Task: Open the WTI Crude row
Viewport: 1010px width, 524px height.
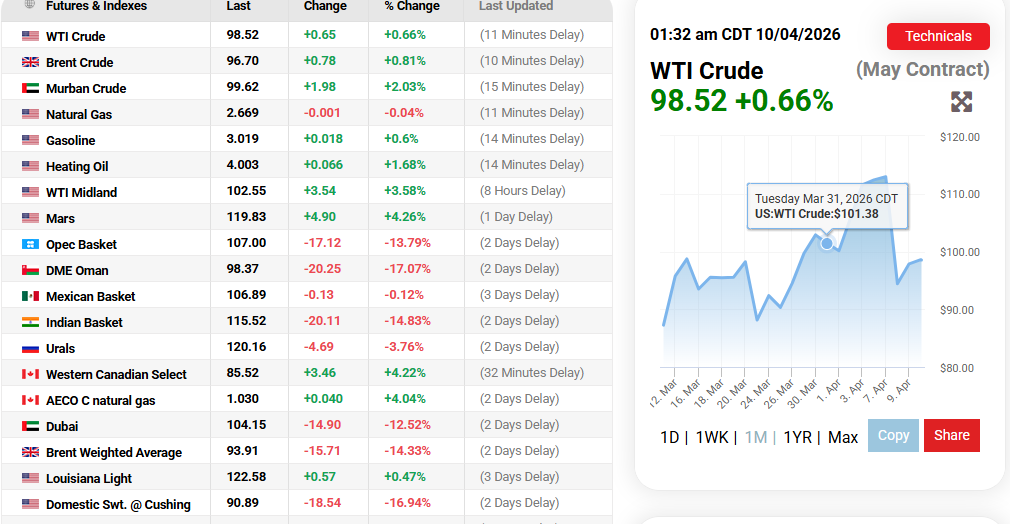Action: 307,35
